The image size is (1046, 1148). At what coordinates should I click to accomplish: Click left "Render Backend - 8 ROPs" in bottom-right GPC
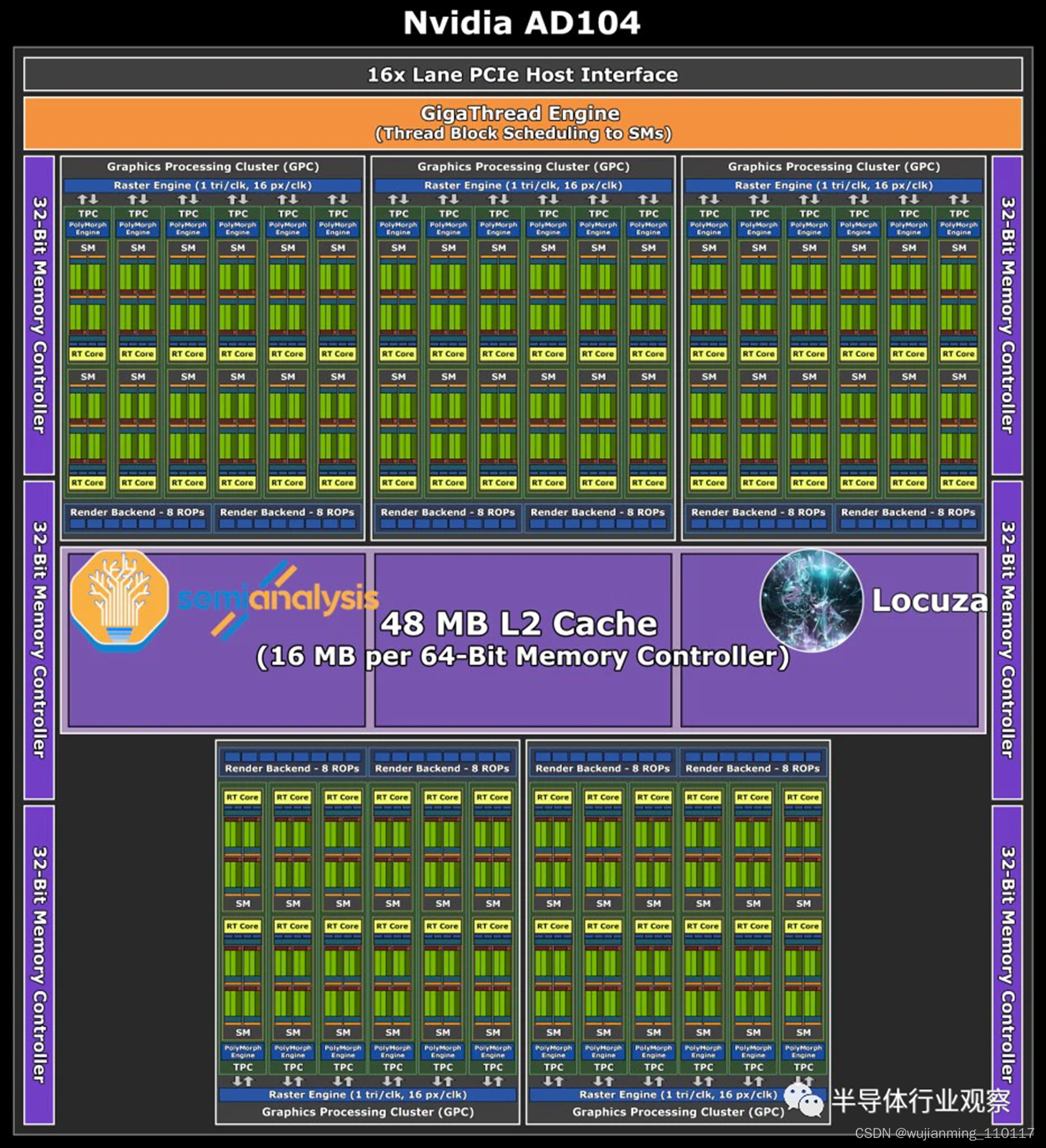pos(603,763)
